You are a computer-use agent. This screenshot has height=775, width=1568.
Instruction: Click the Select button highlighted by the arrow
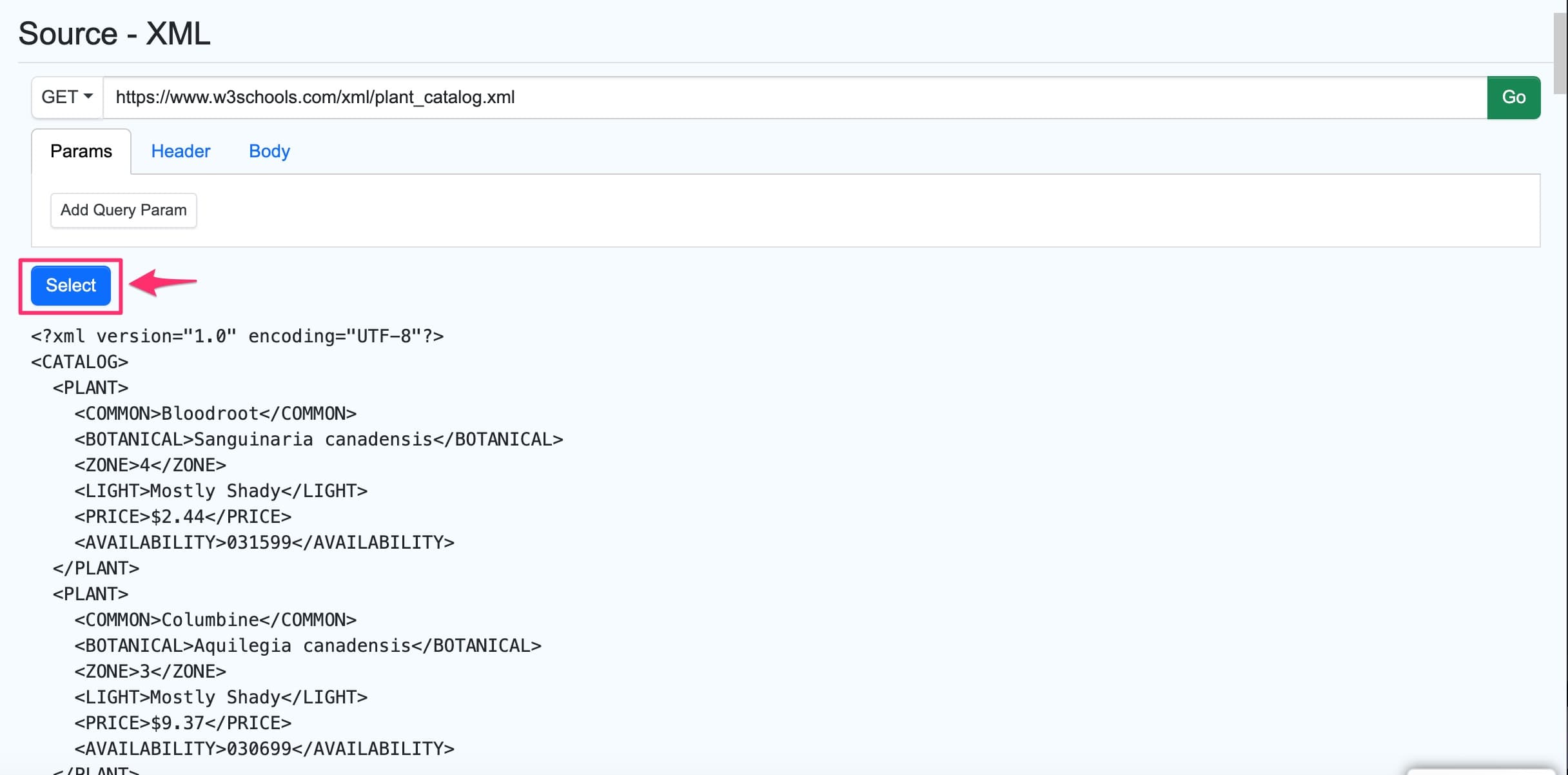[70, 286]
